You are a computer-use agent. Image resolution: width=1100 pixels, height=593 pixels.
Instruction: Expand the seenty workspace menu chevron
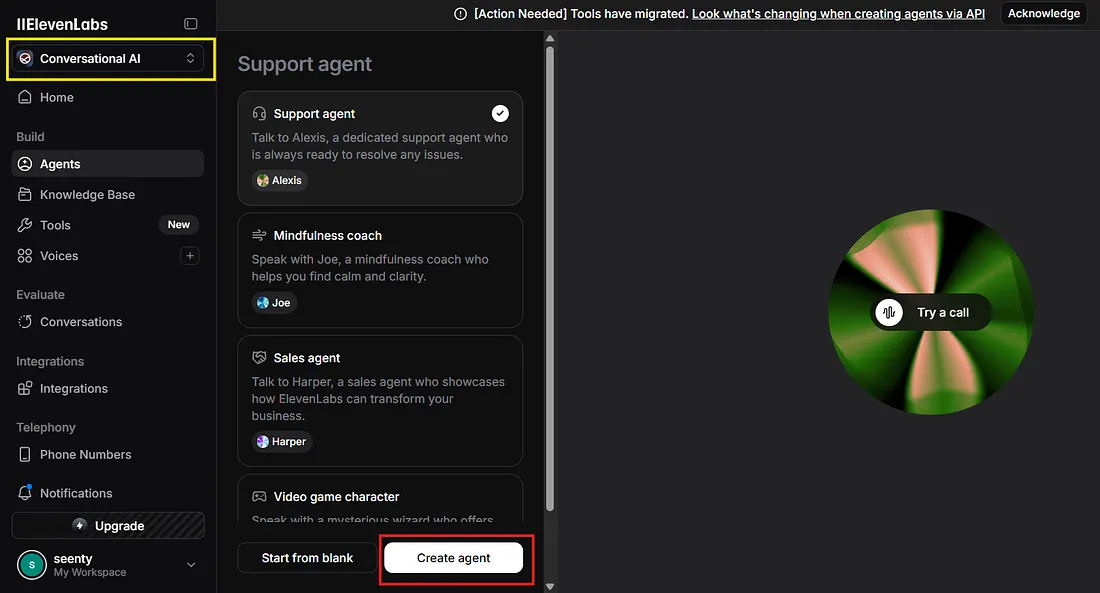coord(191,565)
